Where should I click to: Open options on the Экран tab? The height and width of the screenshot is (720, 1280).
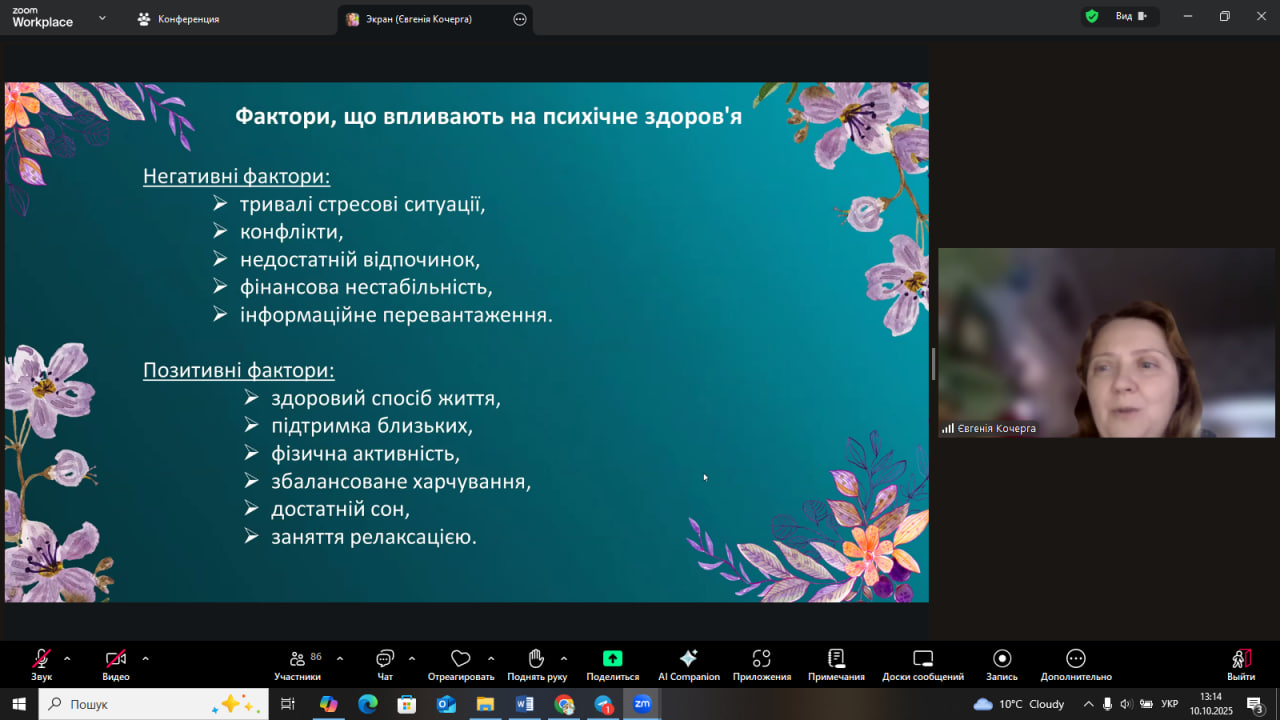pyautogui.click(x=519, y=19)
